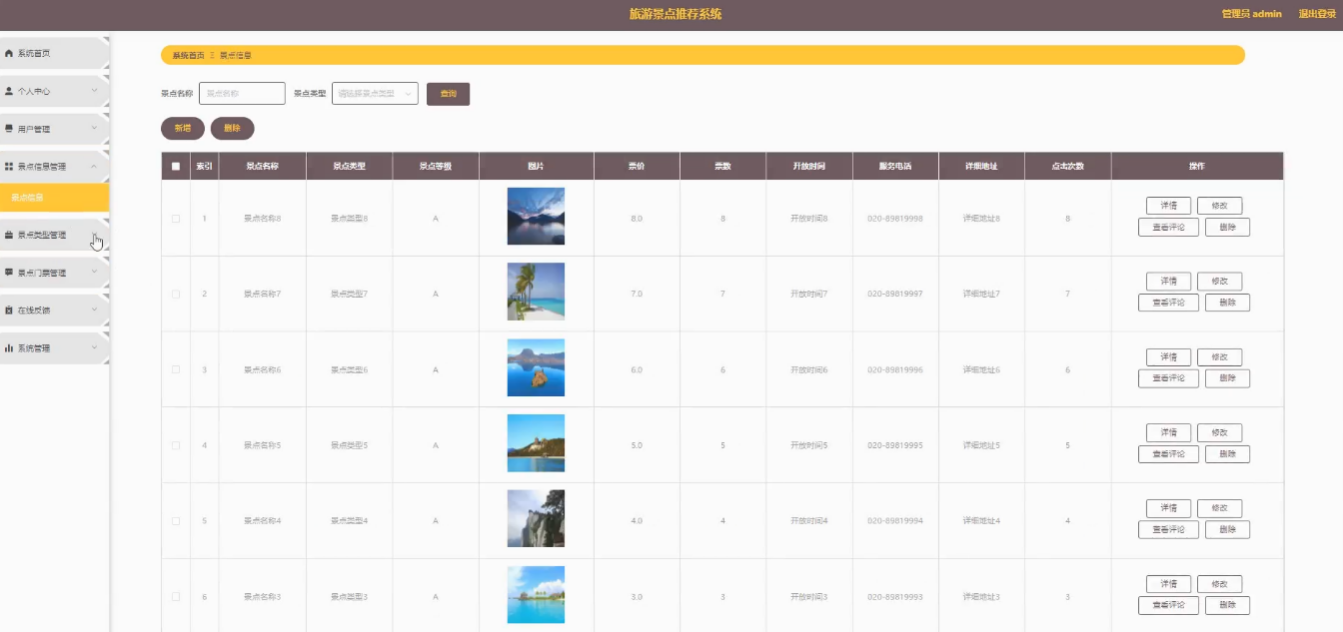Open 详情 for row 景点名称3
1343x632 pixels.
point(1168,584)
